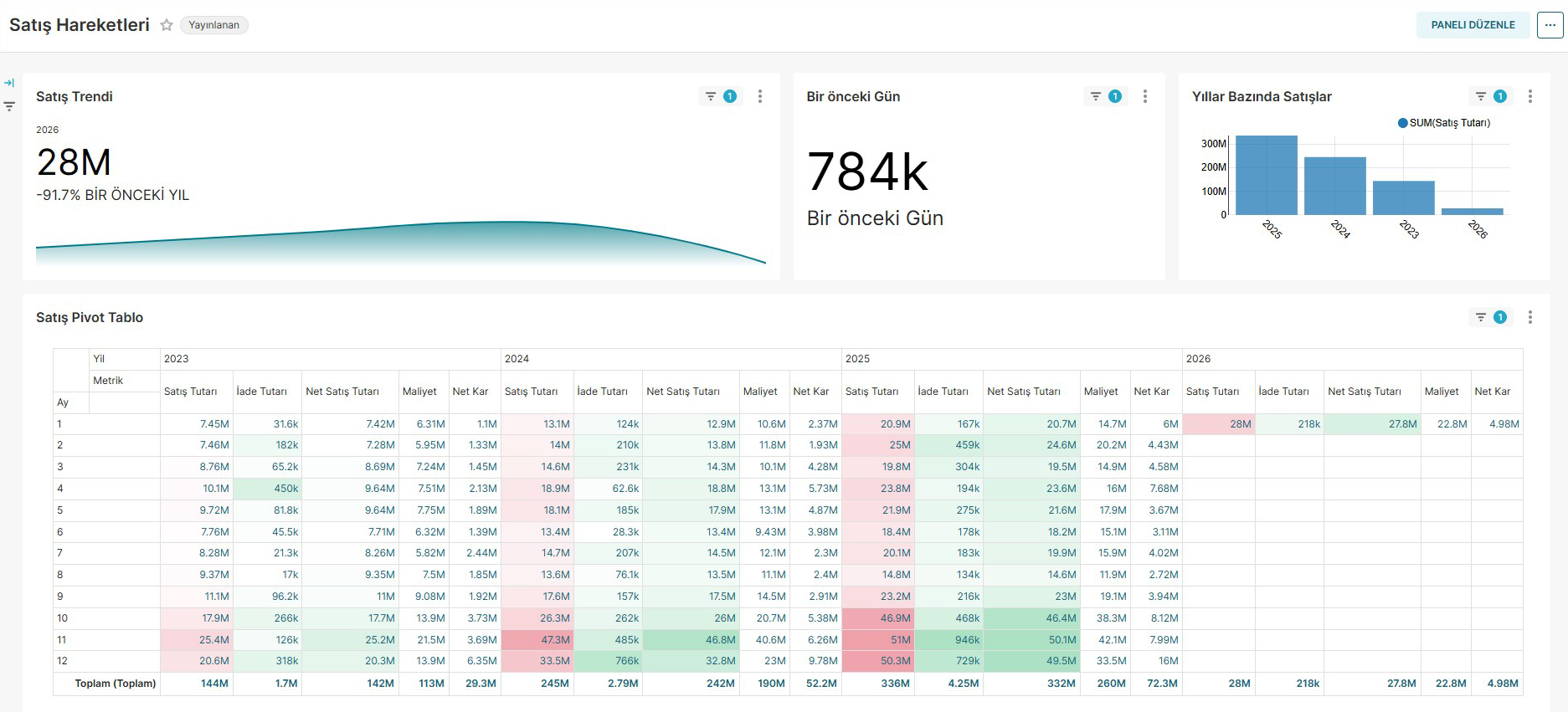1568x712 pixels.
Task: Click the Bir önceki Gün filter badge
Action: click(x=1105, y=96)
